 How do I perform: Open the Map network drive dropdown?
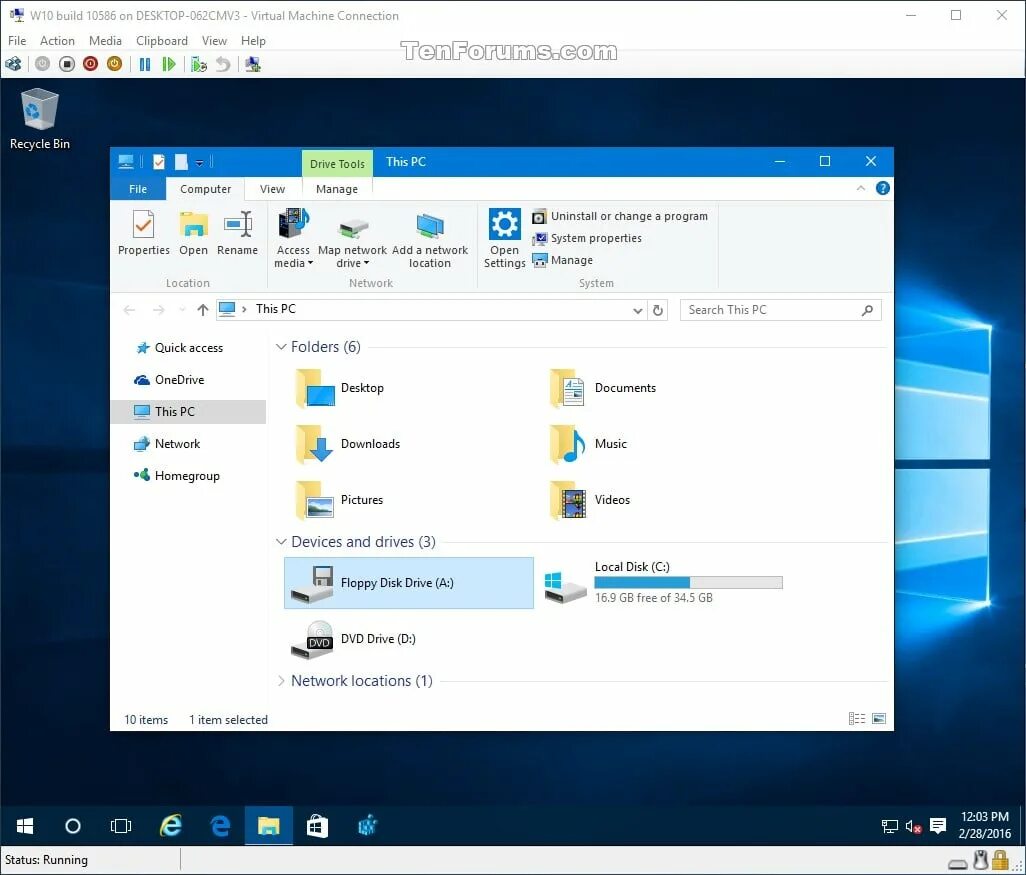353,239
